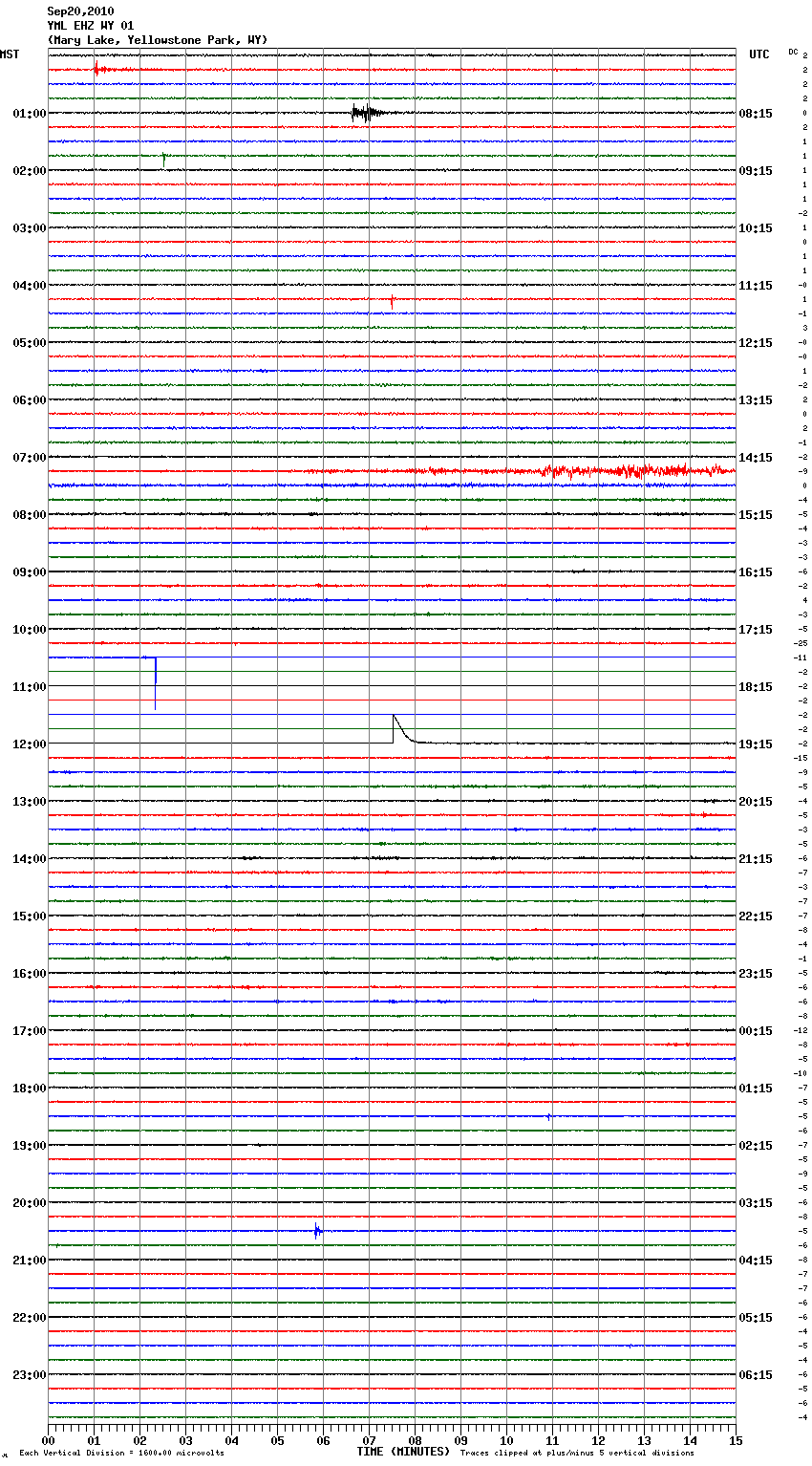Select the station code YML EHZ WY 01
Screen dimensions: 812x1466
pyautogui.click(x=91, y=26)
